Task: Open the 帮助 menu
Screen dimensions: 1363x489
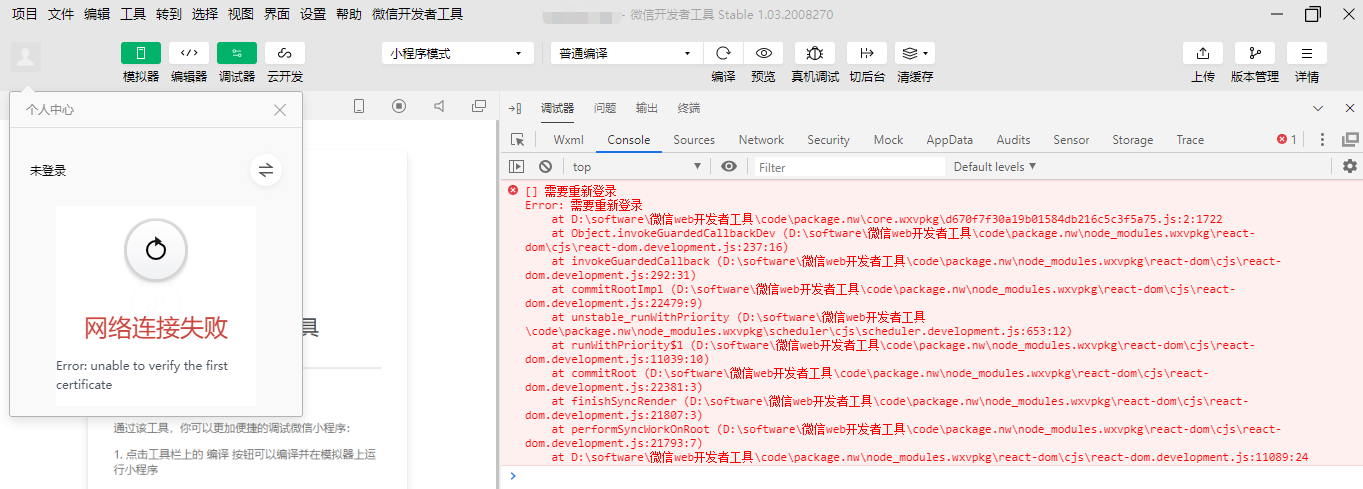Action: tap(349, 14)
